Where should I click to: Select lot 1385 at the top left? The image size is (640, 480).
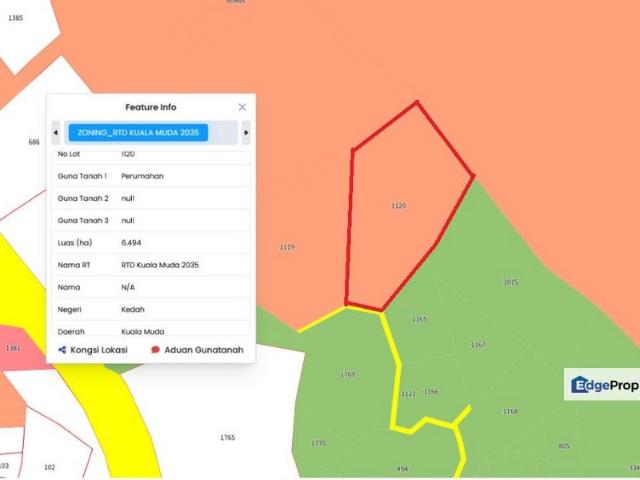[x=15, y=18]
